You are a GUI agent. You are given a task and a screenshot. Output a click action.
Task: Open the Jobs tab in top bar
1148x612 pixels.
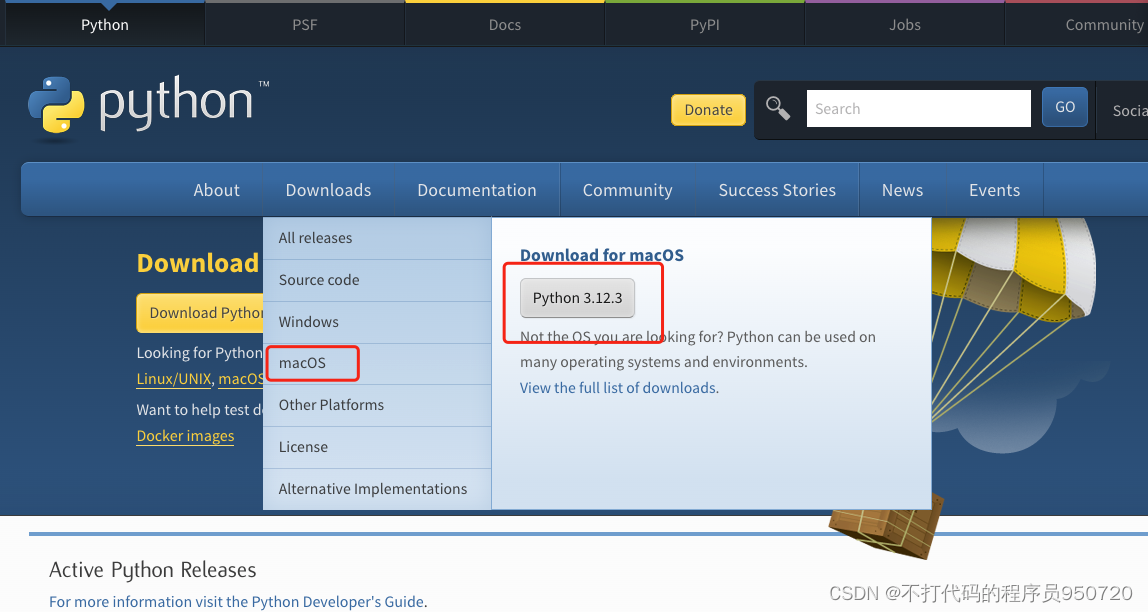[x=905, y=24]
